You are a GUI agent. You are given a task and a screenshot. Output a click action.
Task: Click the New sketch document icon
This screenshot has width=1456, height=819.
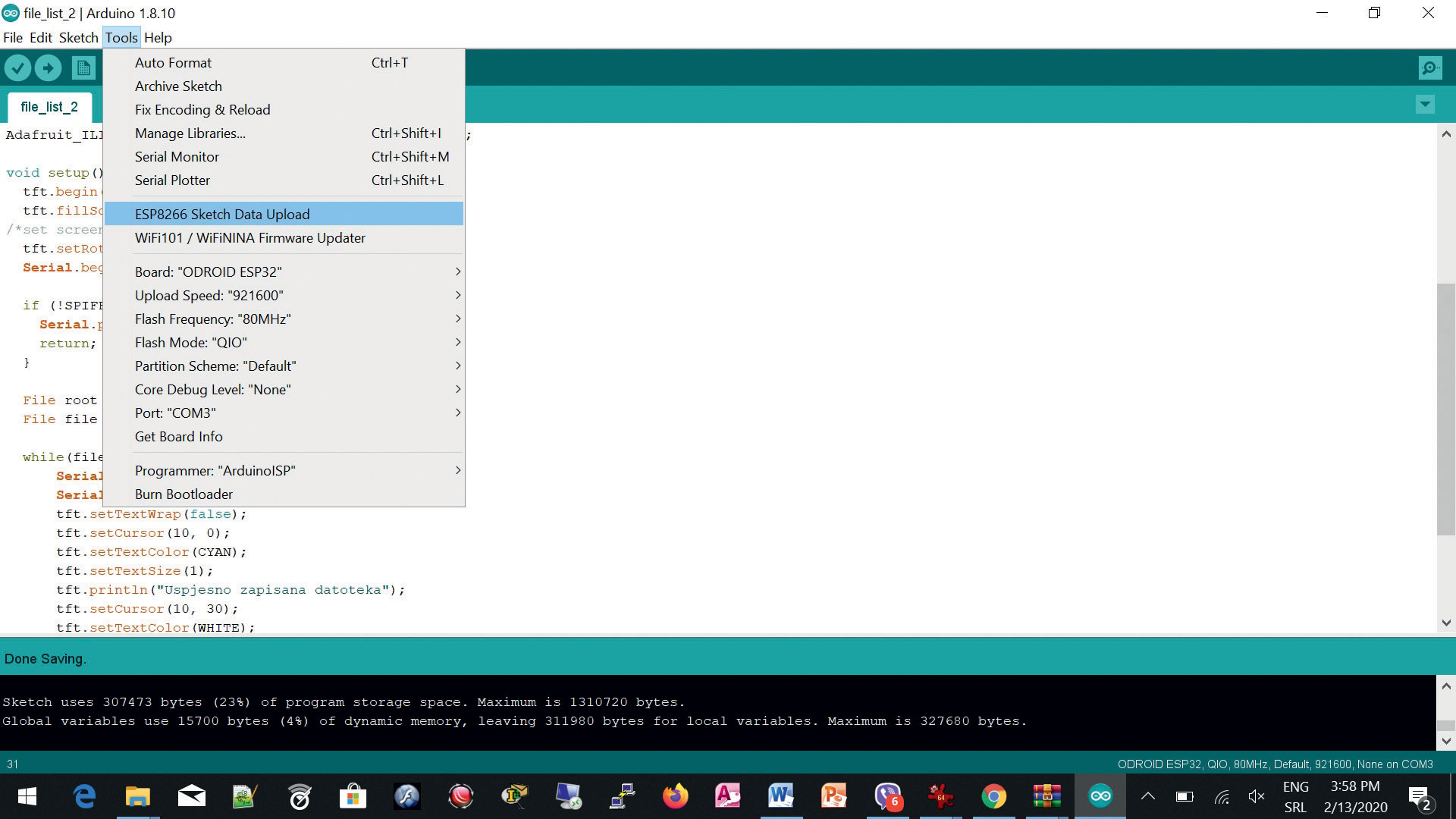point(83,68)
